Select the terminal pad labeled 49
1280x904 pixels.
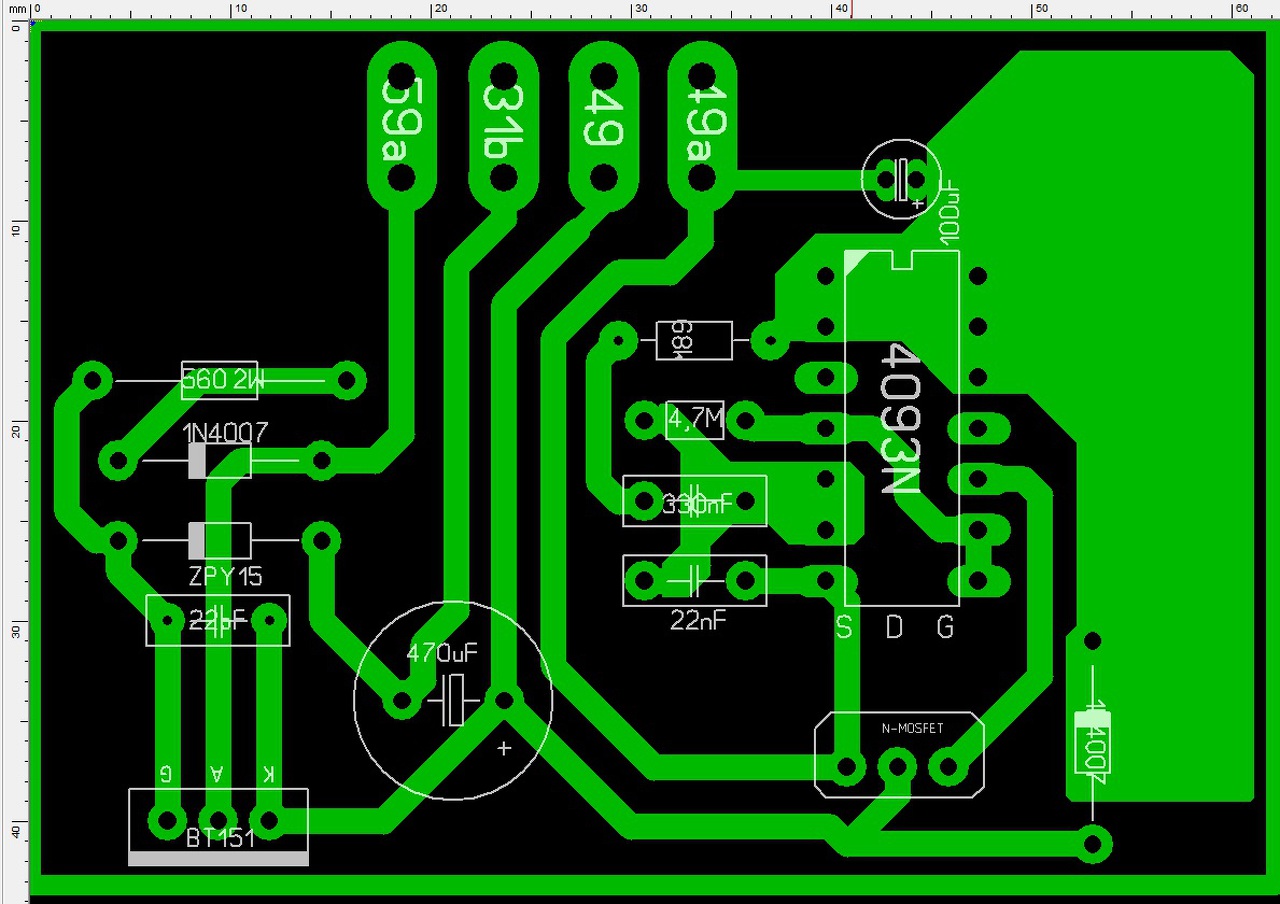pyautogui.click(x=604, y=126)
